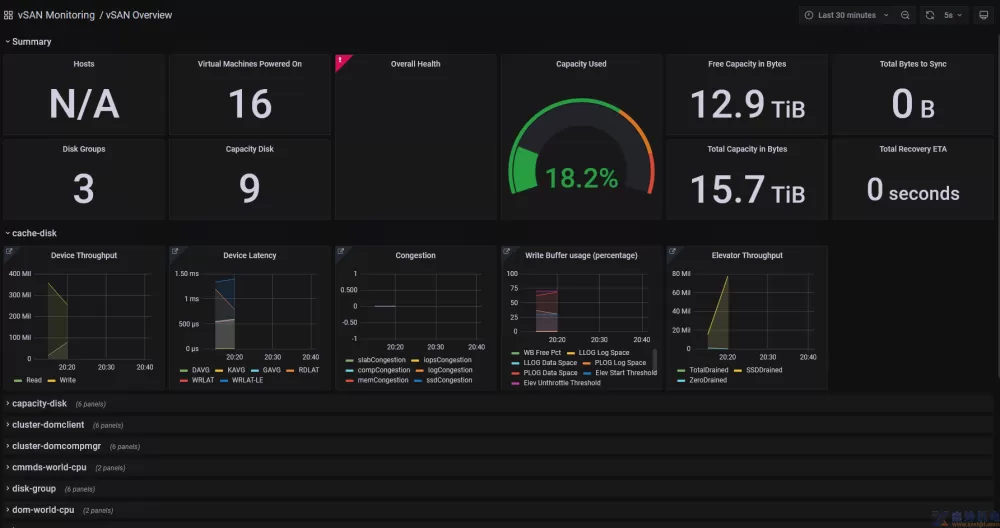
Task: Click the cycle view mode monitor icon
Action: 983,15
